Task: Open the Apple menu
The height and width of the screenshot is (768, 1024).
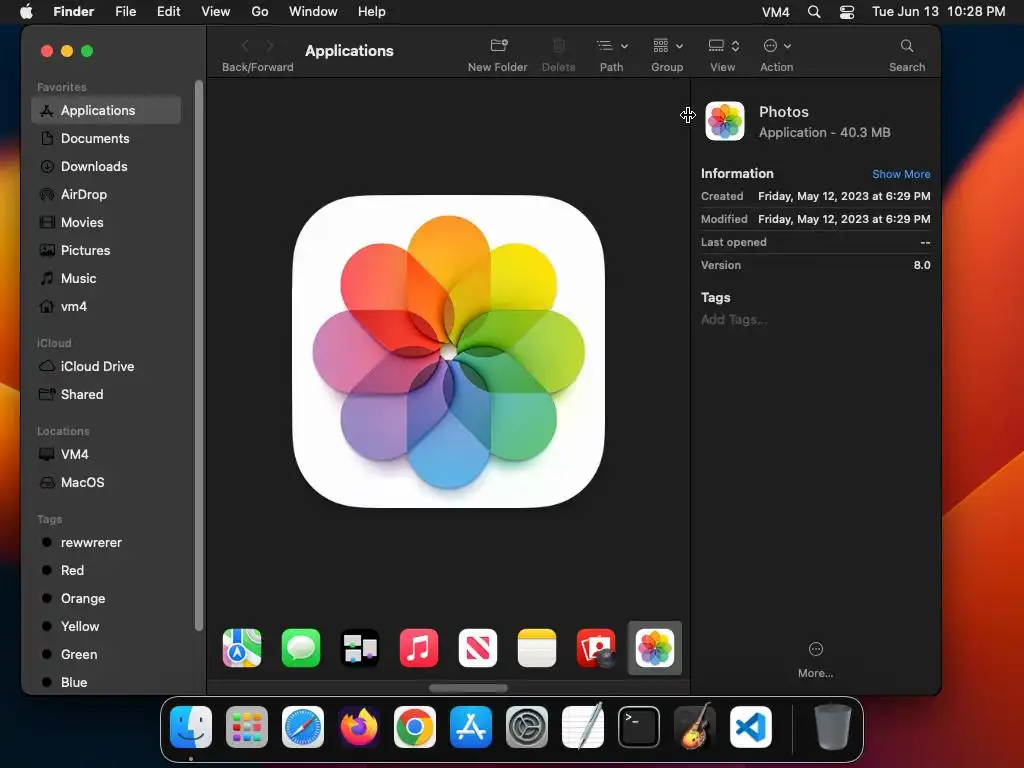Action: click(26, 12)
